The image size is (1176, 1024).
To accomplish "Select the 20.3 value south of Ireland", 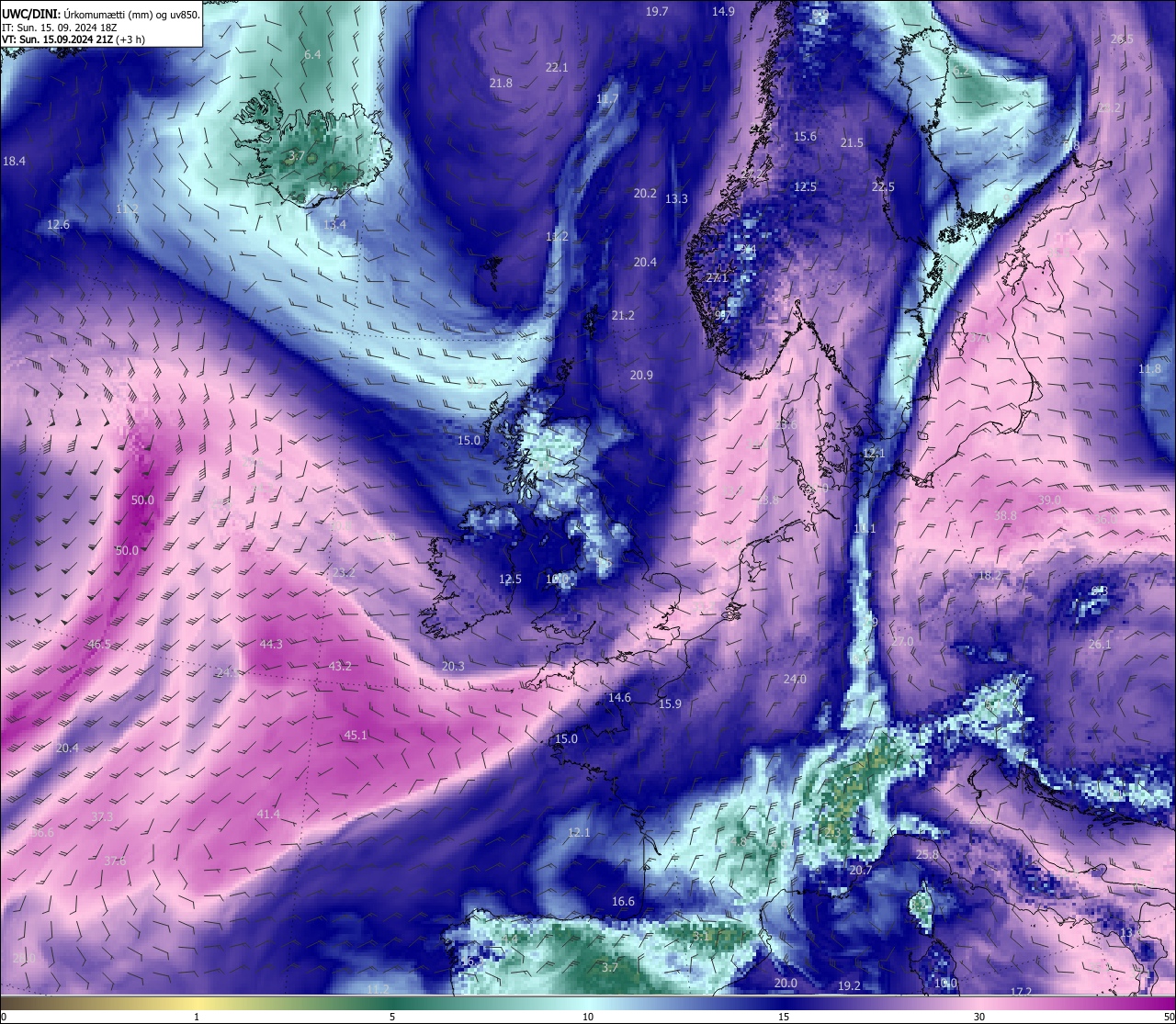I will (x=453, y=666).
